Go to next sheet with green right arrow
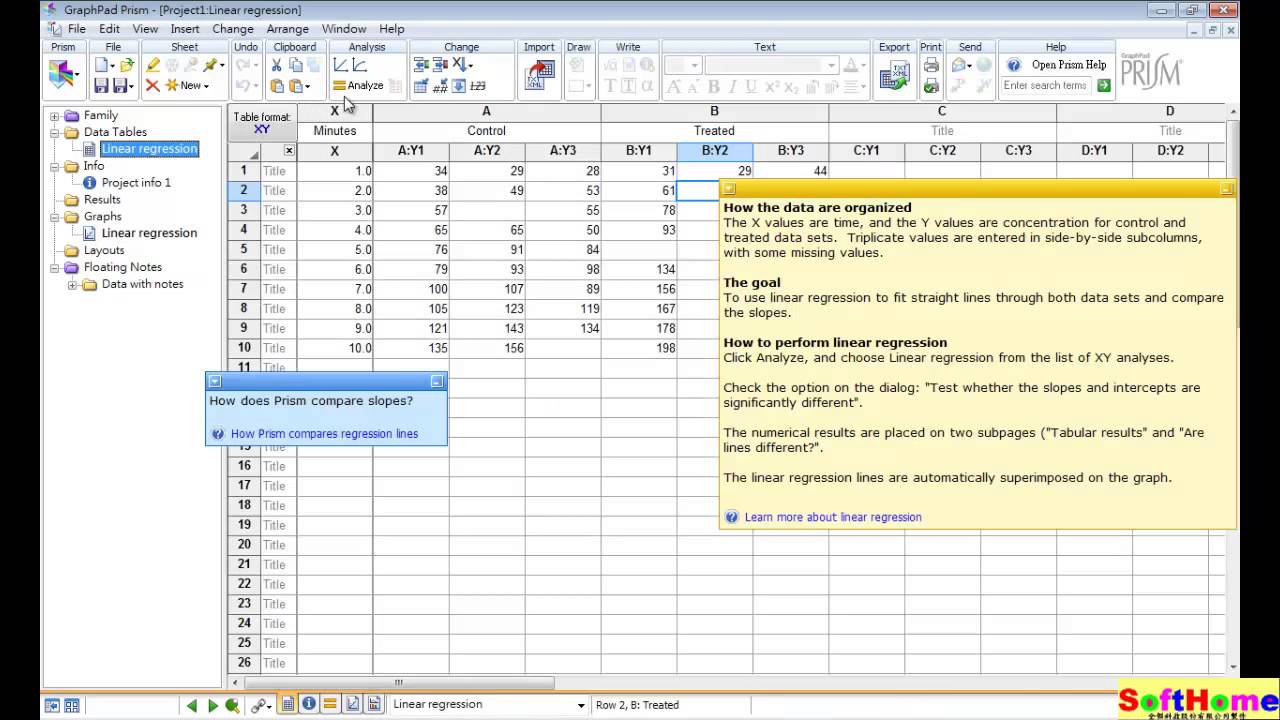The height and width of the screenshot is (720, 1280). click(x=213, y=705)
